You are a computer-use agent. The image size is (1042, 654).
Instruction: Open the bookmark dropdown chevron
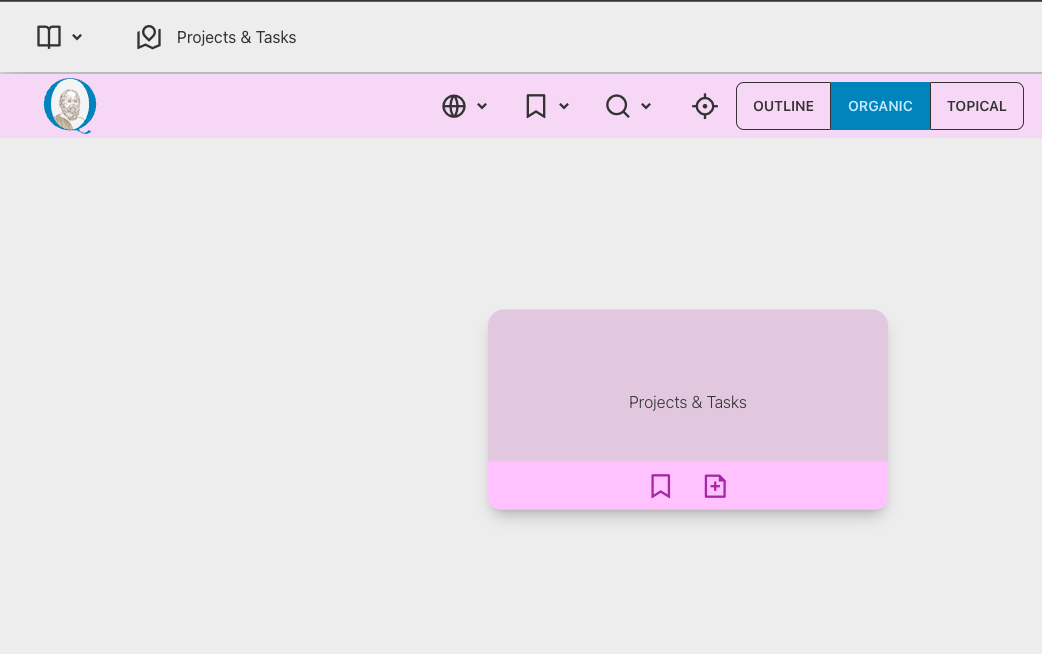(x=564, y=106)
